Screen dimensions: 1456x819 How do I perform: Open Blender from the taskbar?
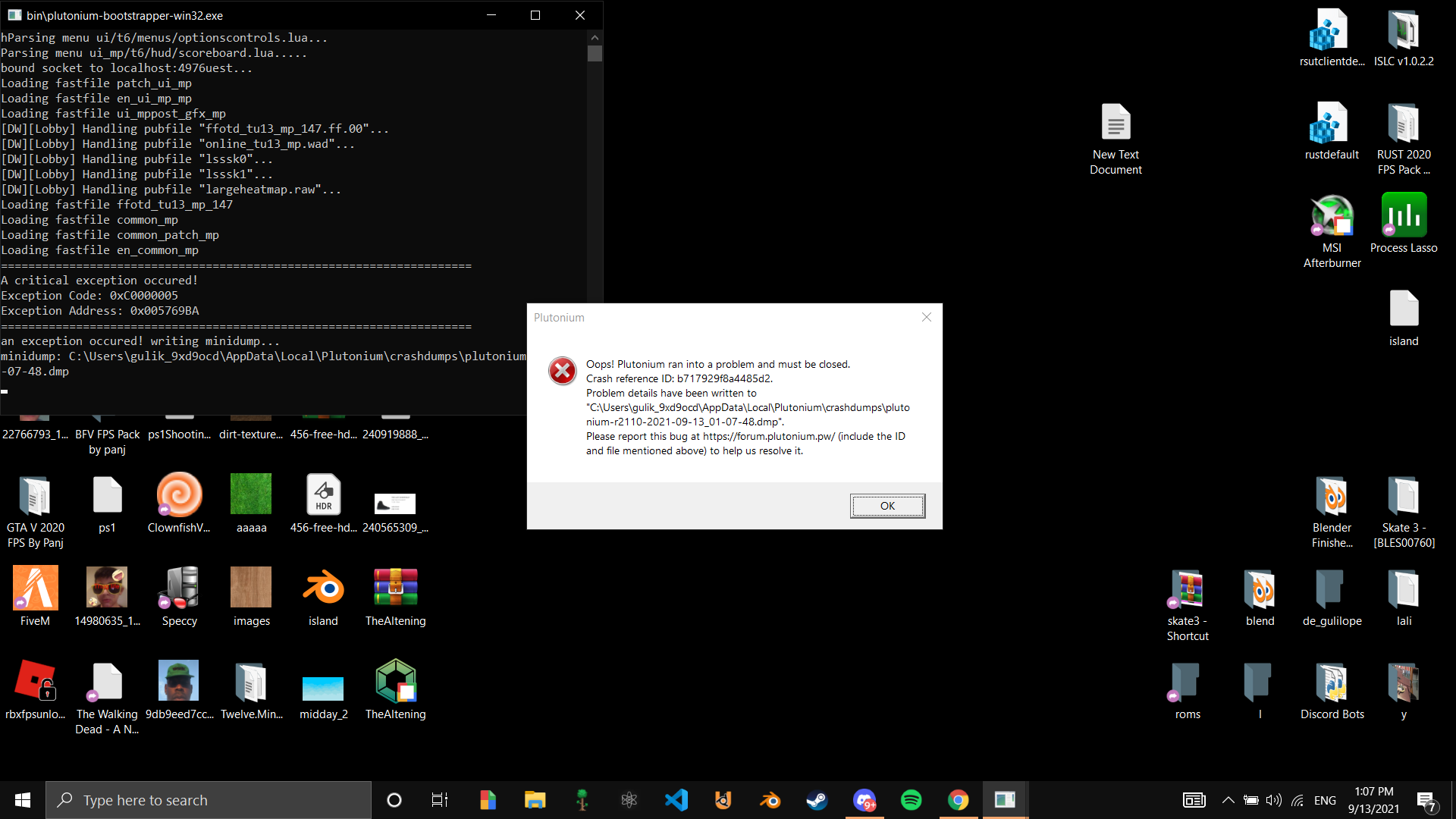[x=770, y=800]
